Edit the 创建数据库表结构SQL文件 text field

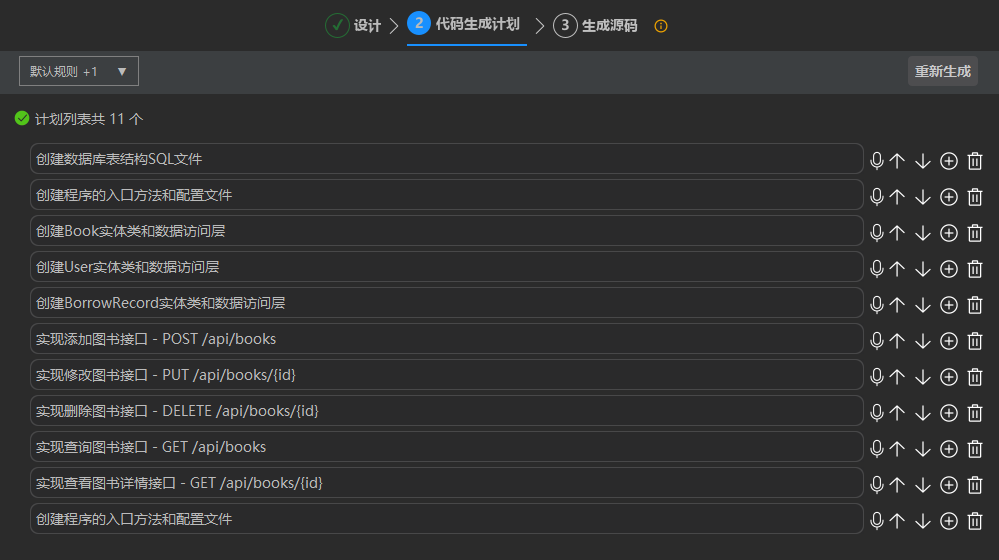pos(446,159)
